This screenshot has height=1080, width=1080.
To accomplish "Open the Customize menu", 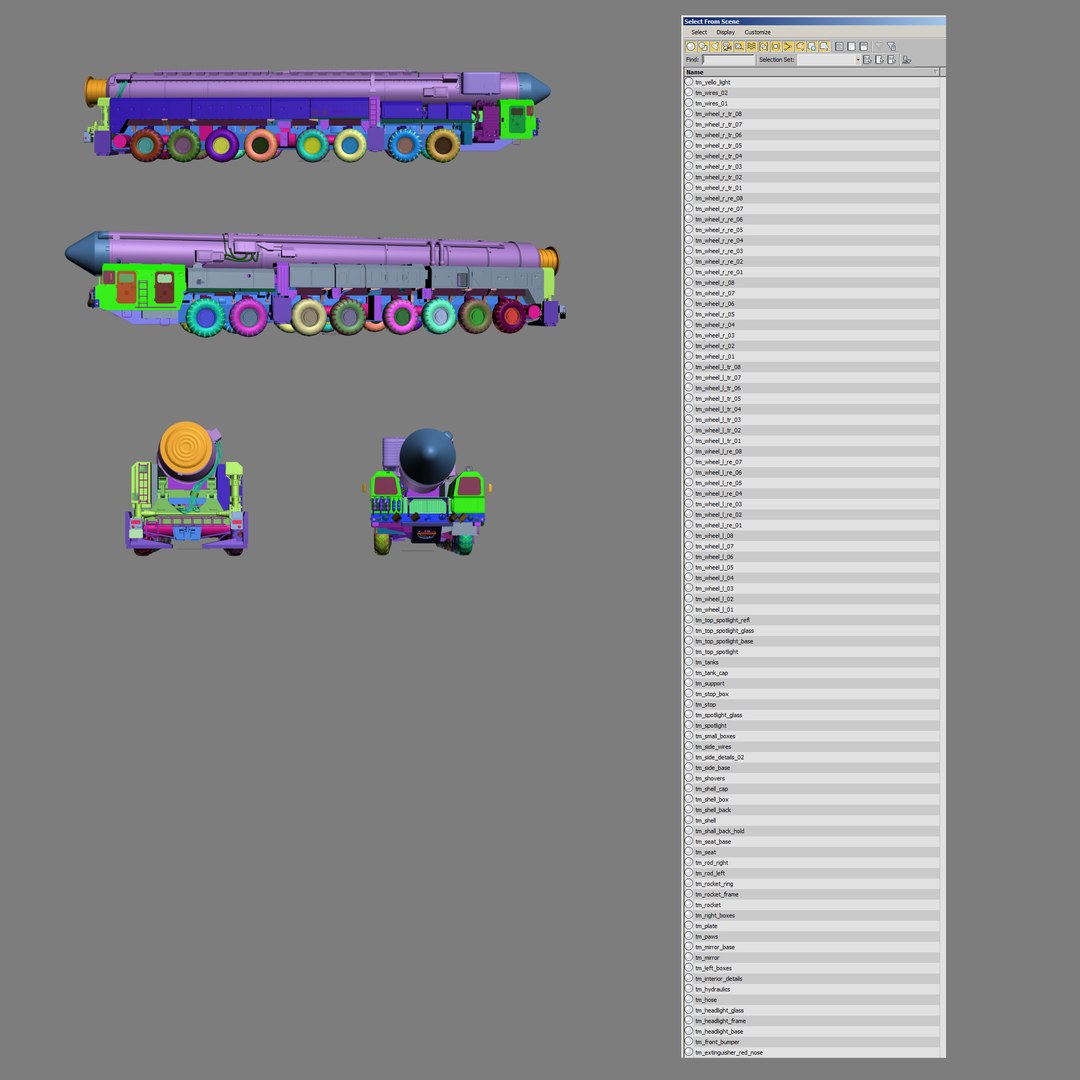I will (757, 32).
